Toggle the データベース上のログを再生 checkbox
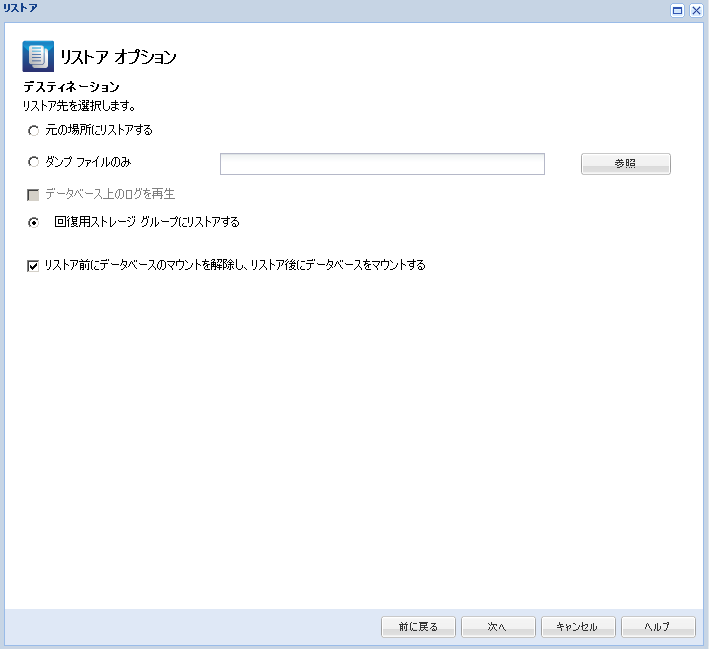 tap(33, 195)
